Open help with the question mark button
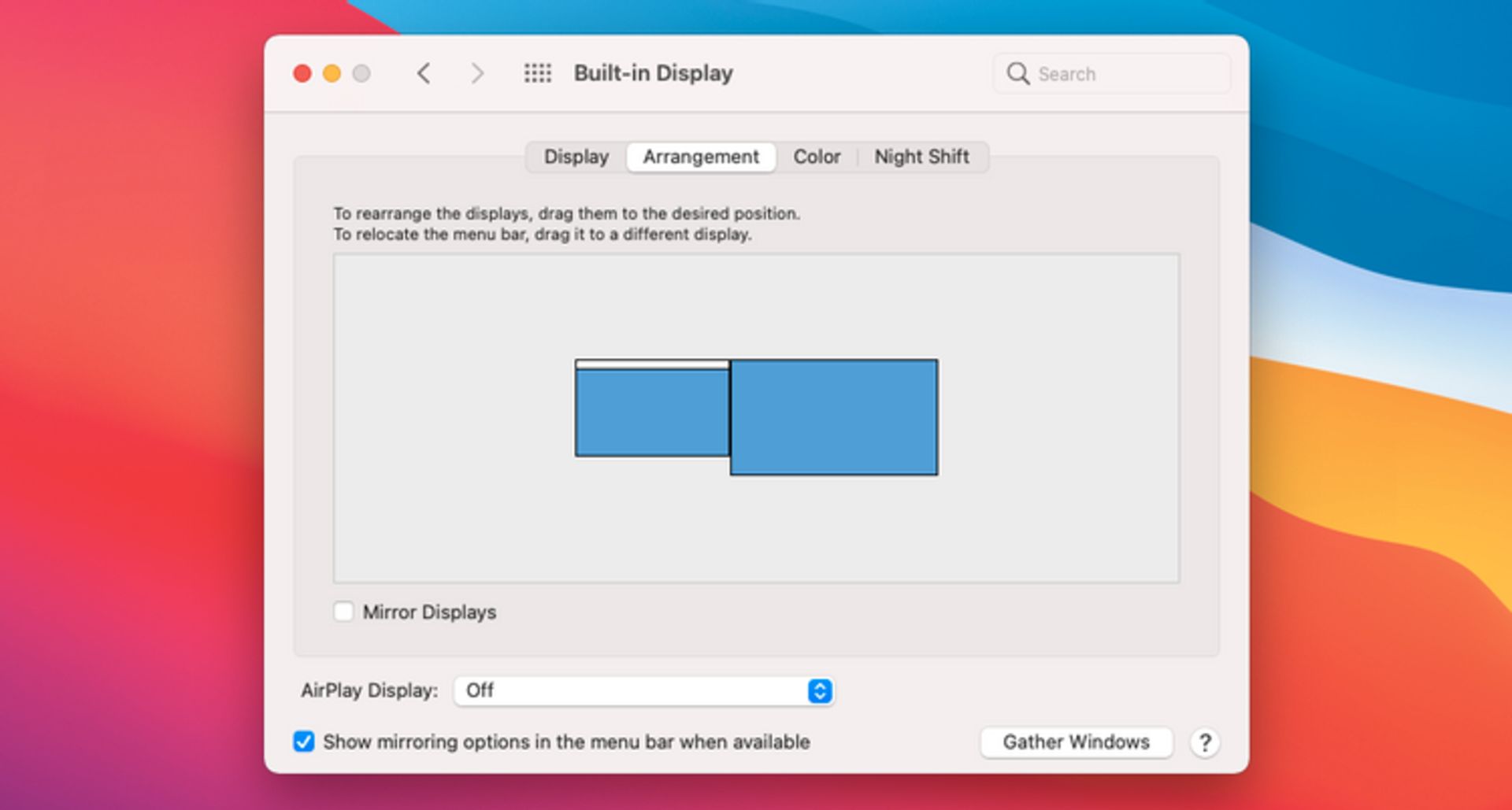 click(x=1204, y=742)
